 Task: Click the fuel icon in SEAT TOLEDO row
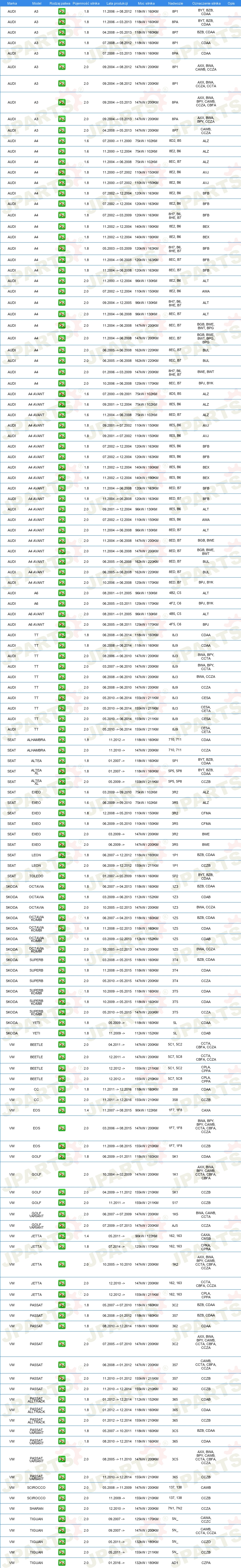[61, 876]
